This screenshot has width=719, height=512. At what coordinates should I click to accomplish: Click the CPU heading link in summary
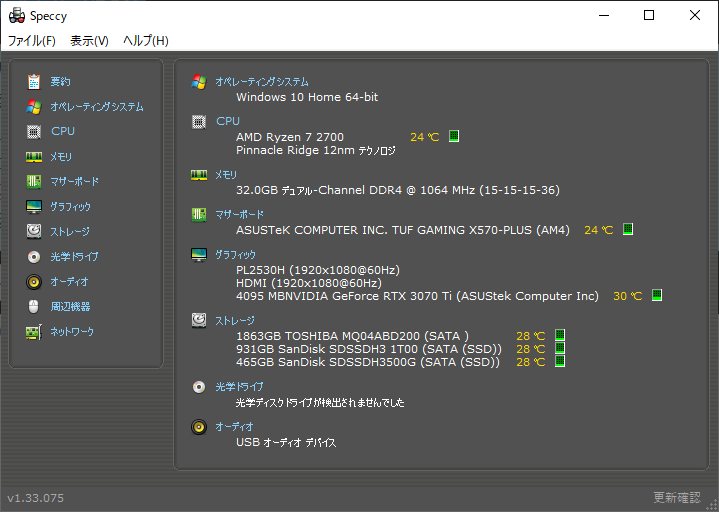click(228, 121)
